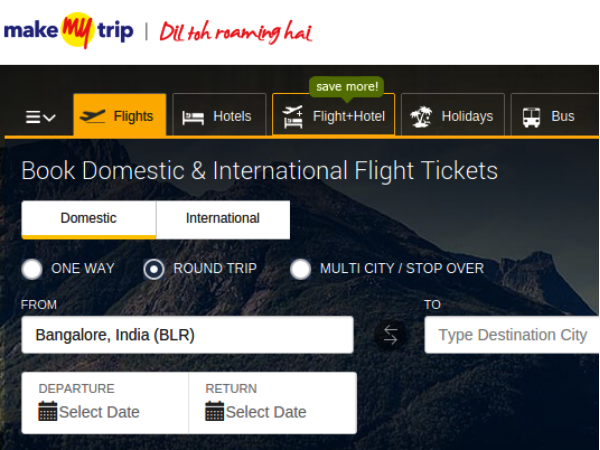
Task: Click the Departure calendar icon
Action: (48, 411)
